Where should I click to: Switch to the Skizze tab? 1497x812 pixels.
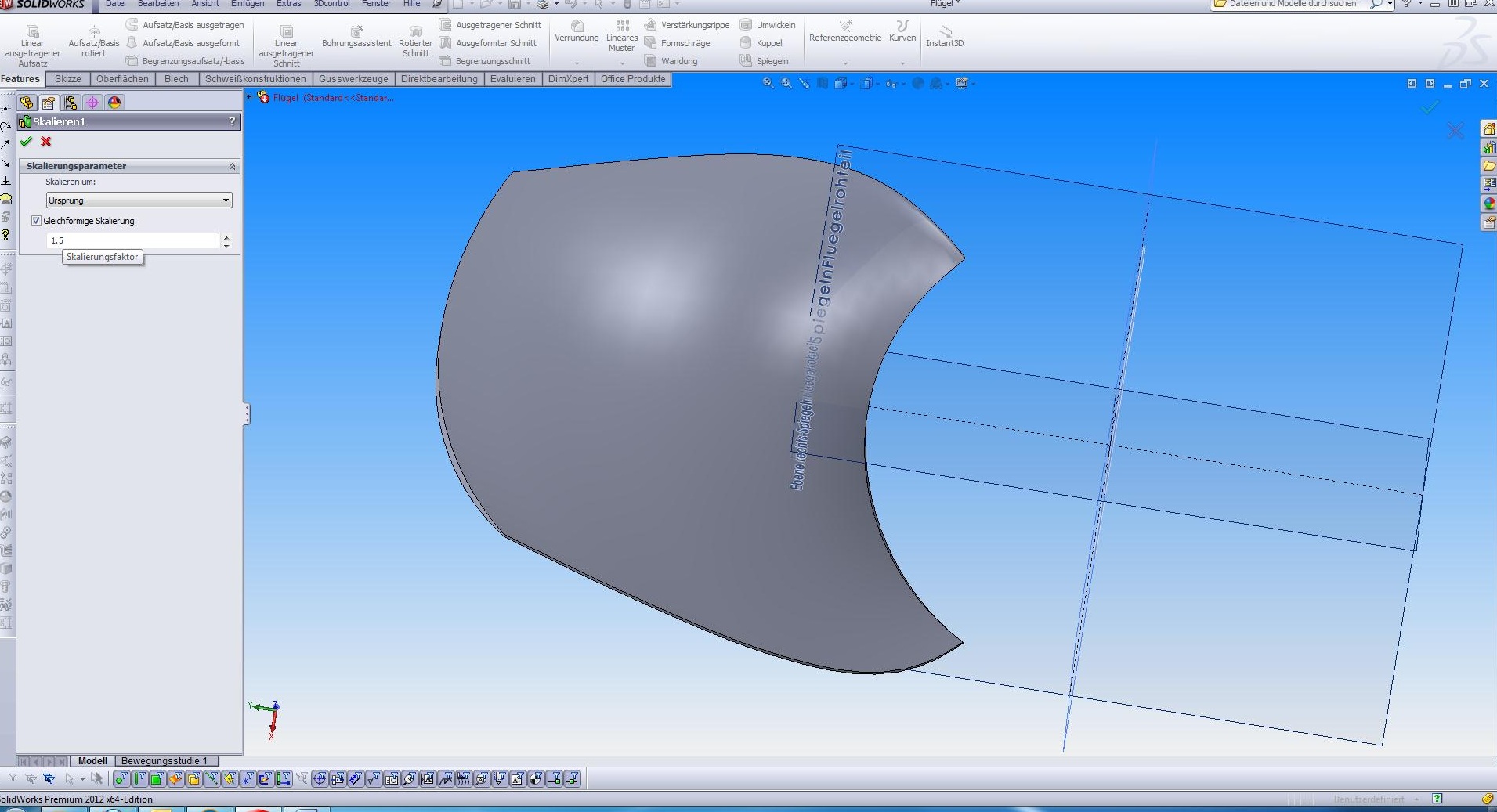67,79
